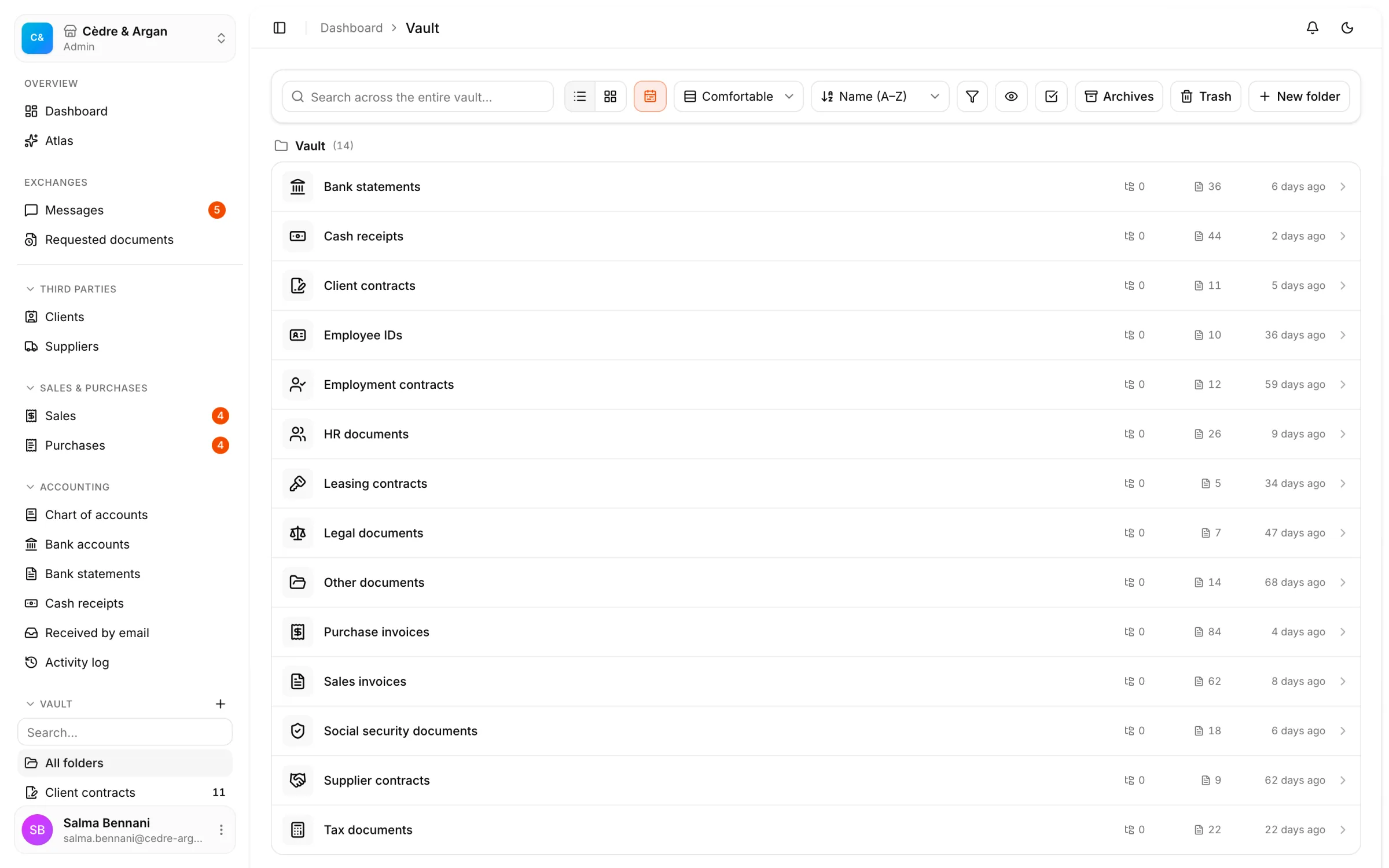The image size is (1389, 868).
Task: Go to Suppliers page
Action: click(125, 346)
